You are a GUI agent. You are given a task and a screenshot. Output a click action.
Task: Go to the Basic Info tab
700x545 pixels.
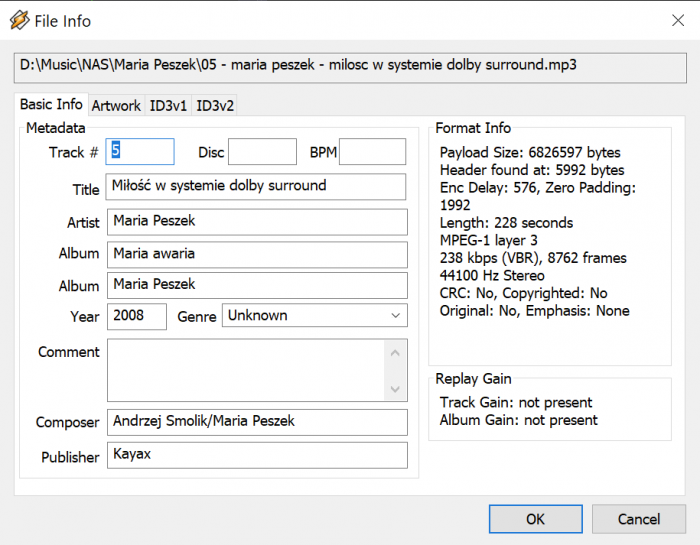(x=51, y=104)
